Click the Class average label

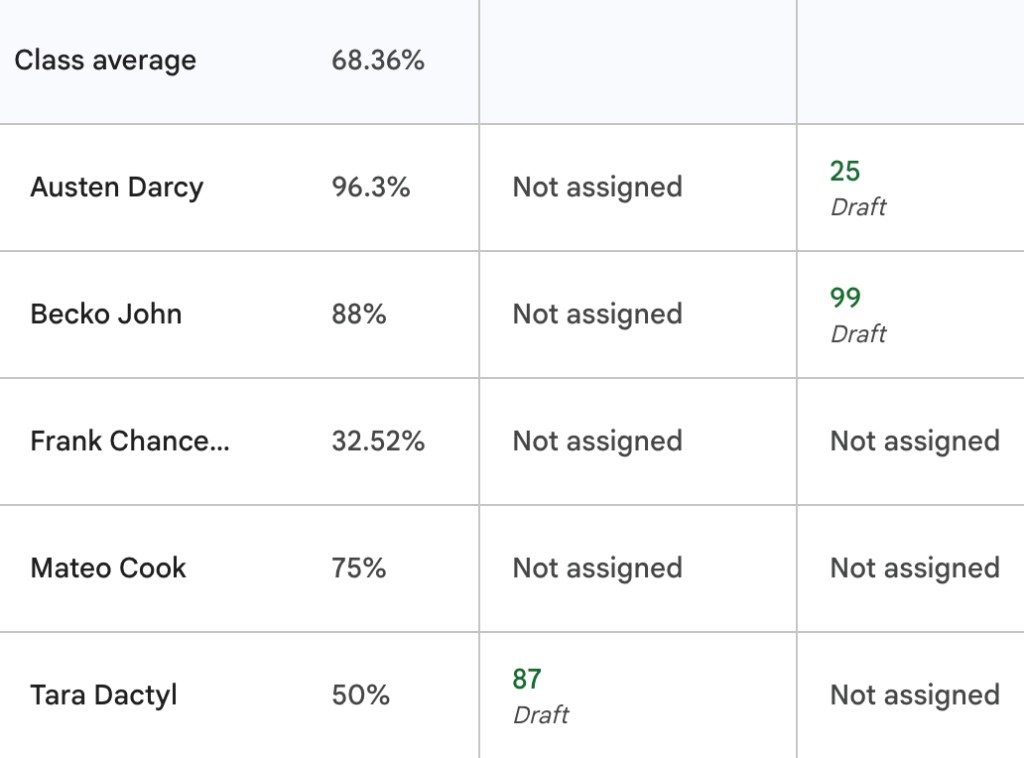coord(105,60)
